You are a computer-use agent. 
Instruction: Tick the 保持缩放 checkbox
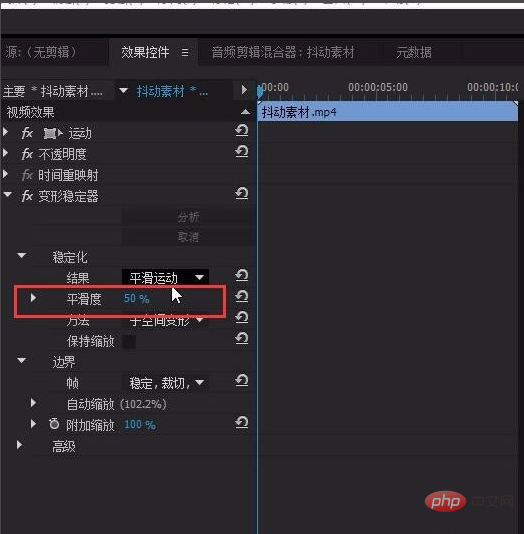129,342
